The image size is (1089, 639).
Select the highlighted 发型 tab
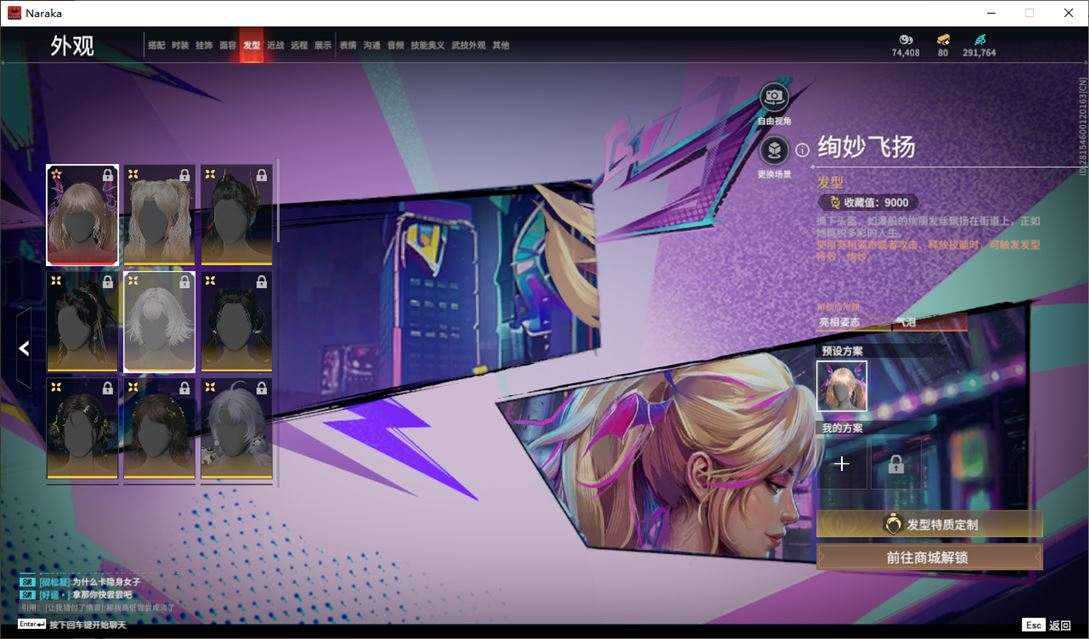(251, 45)
